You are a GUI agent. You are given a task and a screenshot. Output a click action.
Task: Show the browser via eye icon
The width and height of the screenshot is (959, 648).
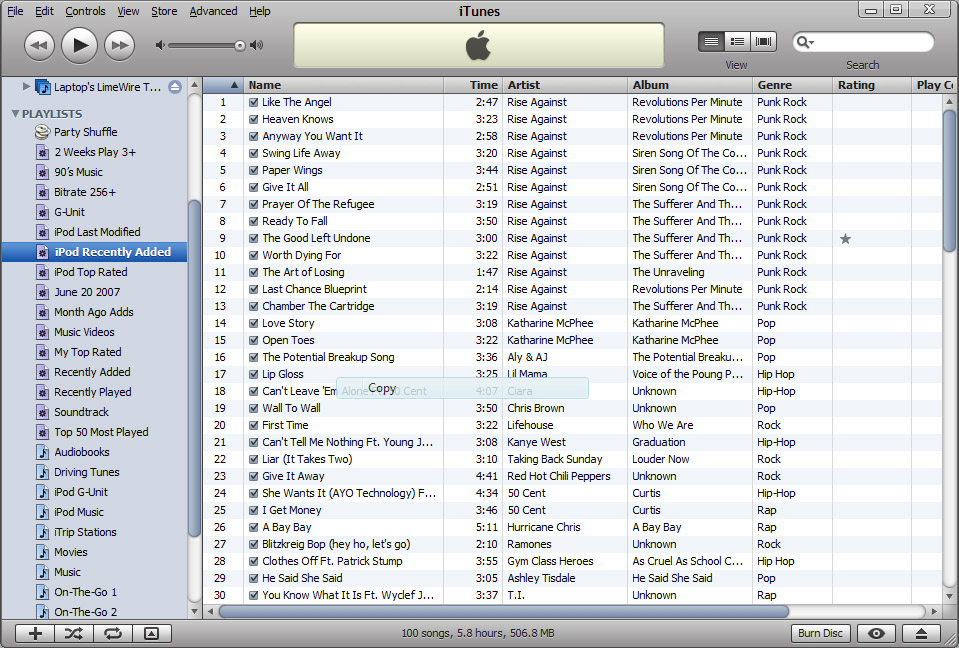(876, 633)
